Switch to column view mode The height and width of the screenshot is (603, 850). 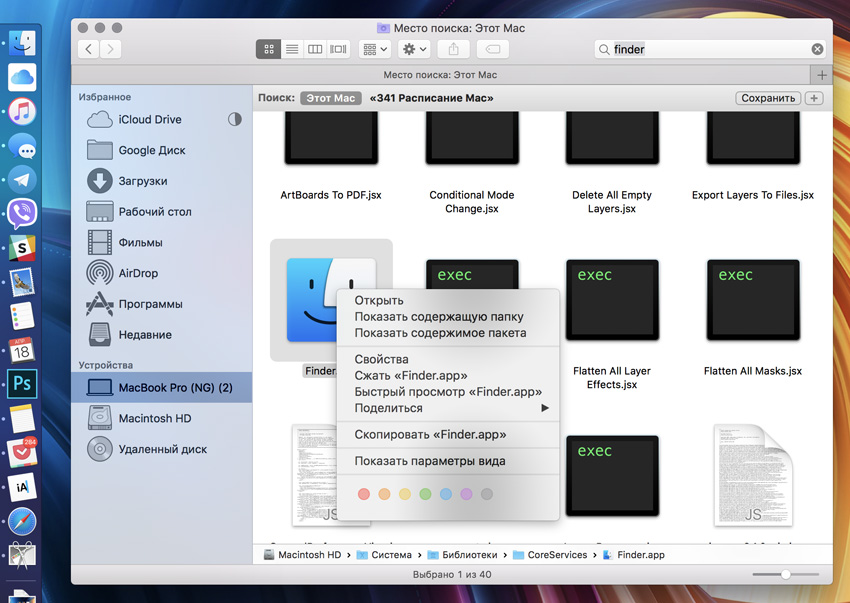315,49
